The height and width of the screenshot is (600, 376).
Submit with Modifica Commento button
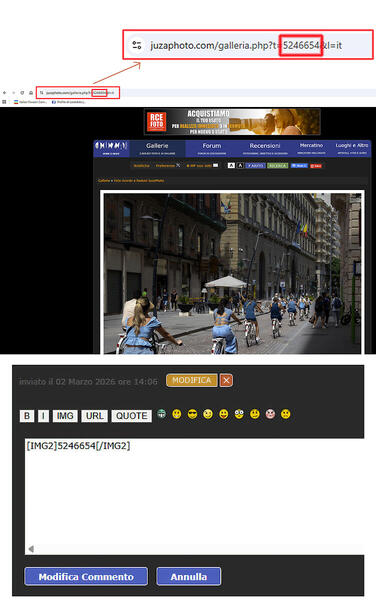(86, 576)
